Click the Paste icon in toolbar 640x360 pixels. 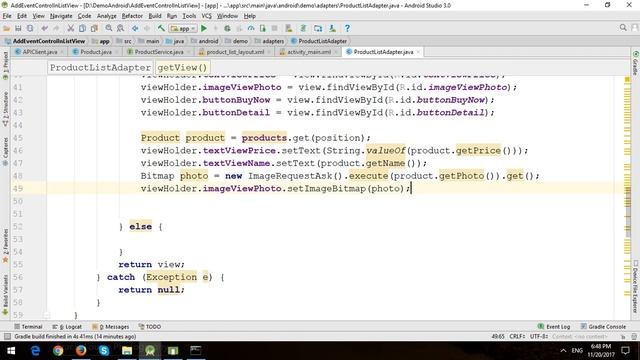click(94, 28)
